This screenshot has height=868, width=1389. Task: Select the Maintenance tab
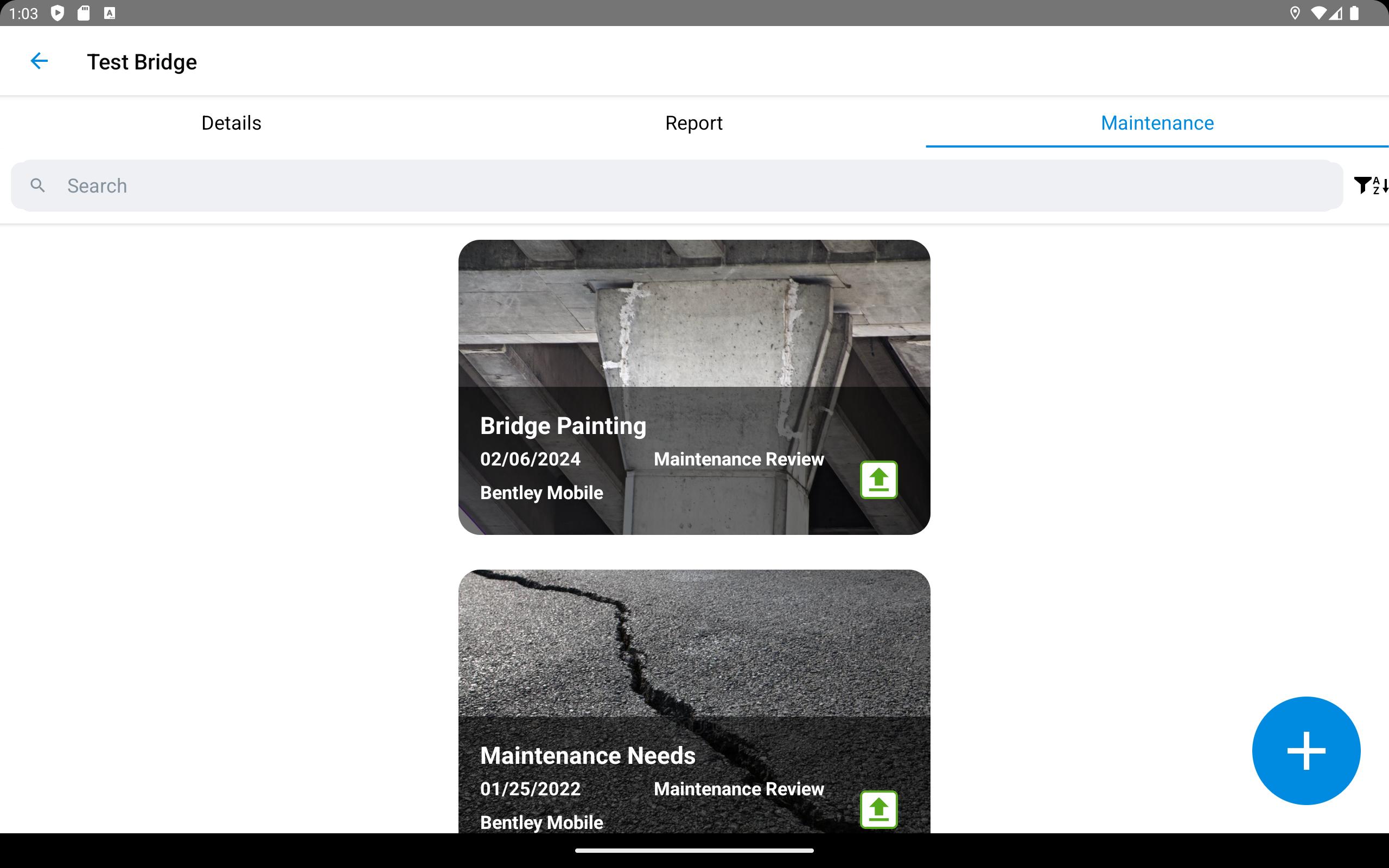pyautogui.click(x=1157, y=123)
